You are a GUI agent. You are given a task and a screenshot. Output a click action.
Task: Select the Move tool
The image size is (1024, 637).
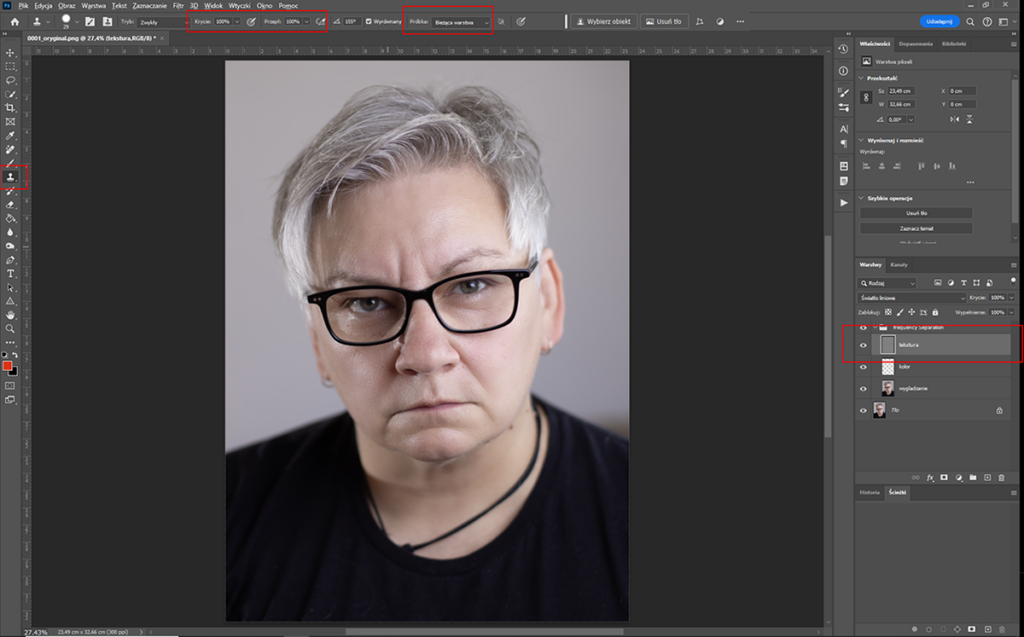(x=11, y=53)
